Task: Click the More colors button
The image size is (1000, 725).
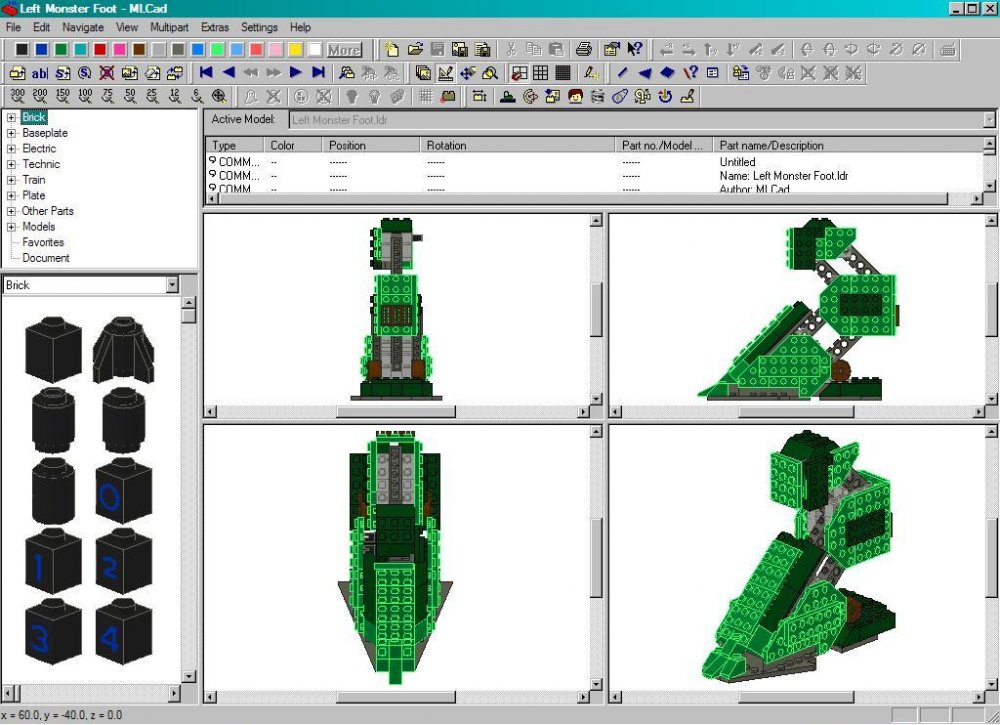Action: click(x=344, y=49)
